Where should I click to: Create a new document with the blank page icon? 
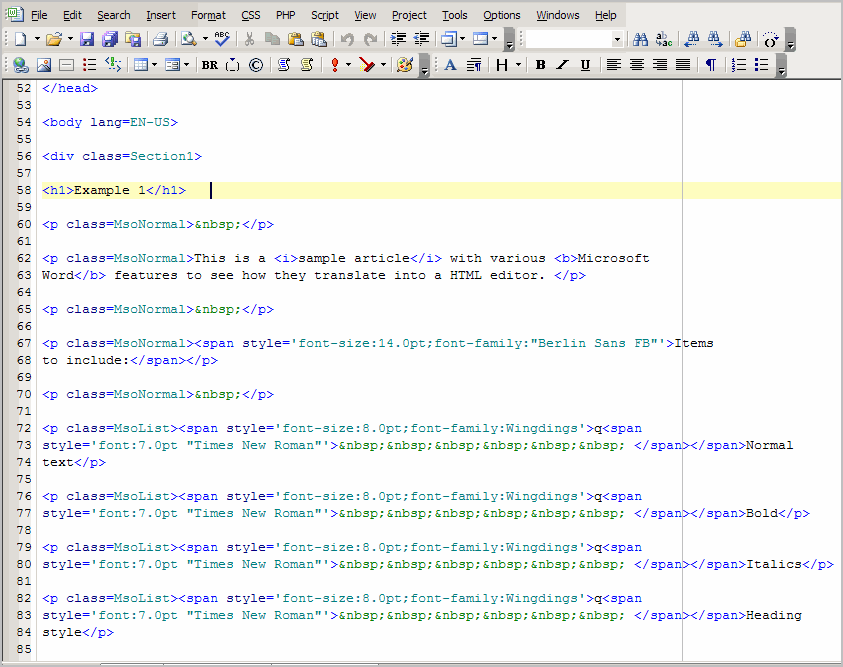(20, 39)
